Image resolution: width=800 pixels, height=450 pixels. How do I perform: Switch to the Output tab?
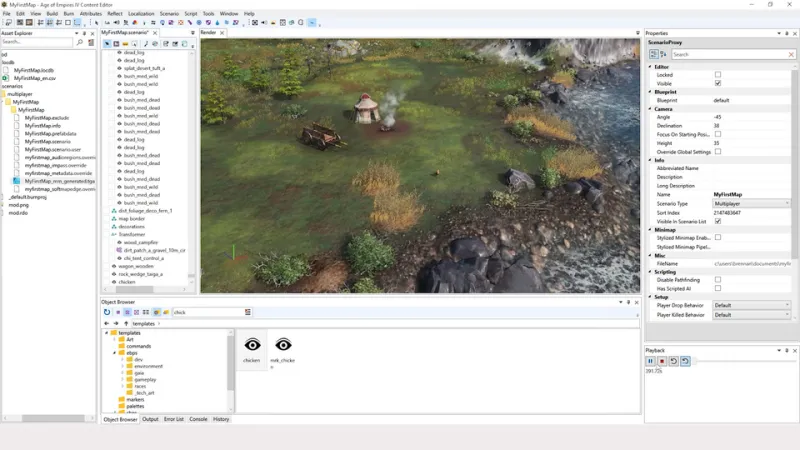click(150, 419)
